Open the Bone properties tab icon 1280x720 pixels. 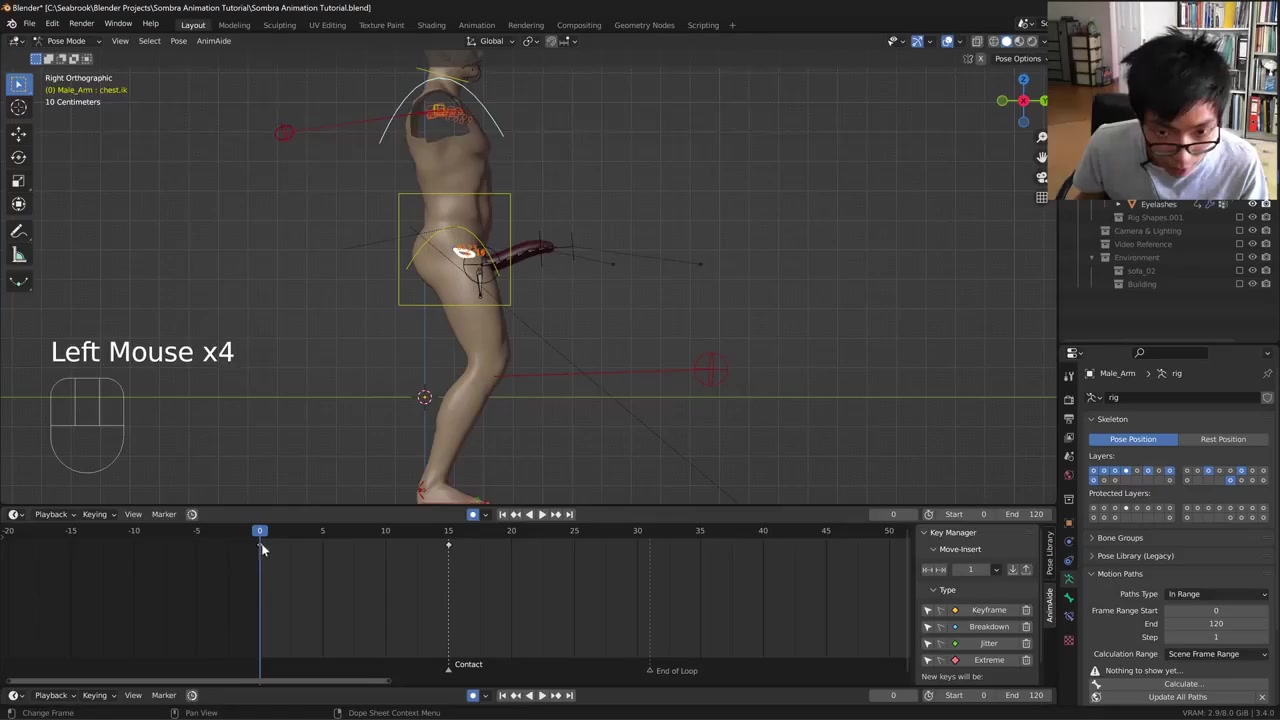[1068, 598]
